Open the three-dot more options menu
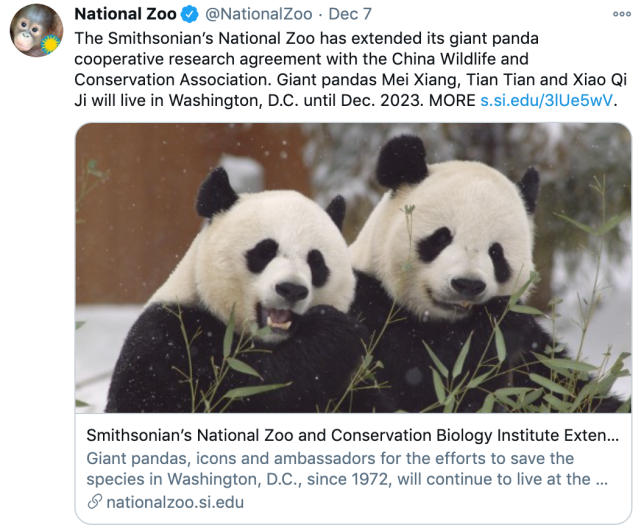This screenshot has width=641, height=531. [x=622, y=13]
